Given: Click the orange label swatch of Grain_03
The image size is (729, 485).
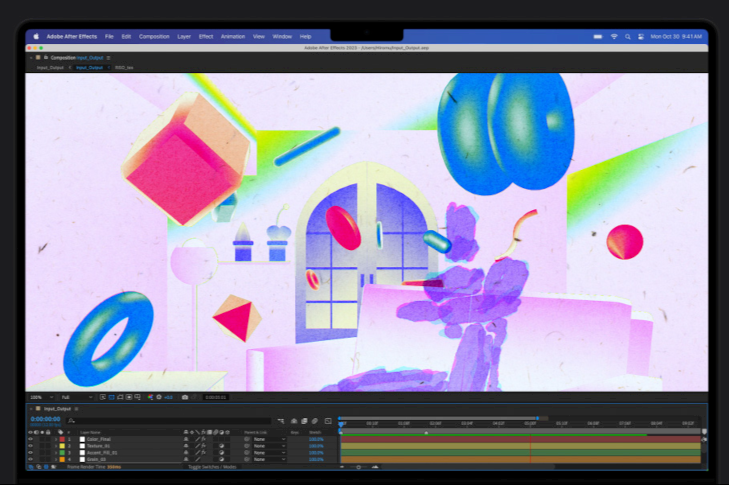Looking at the screenshot, I should click(62, 459).
